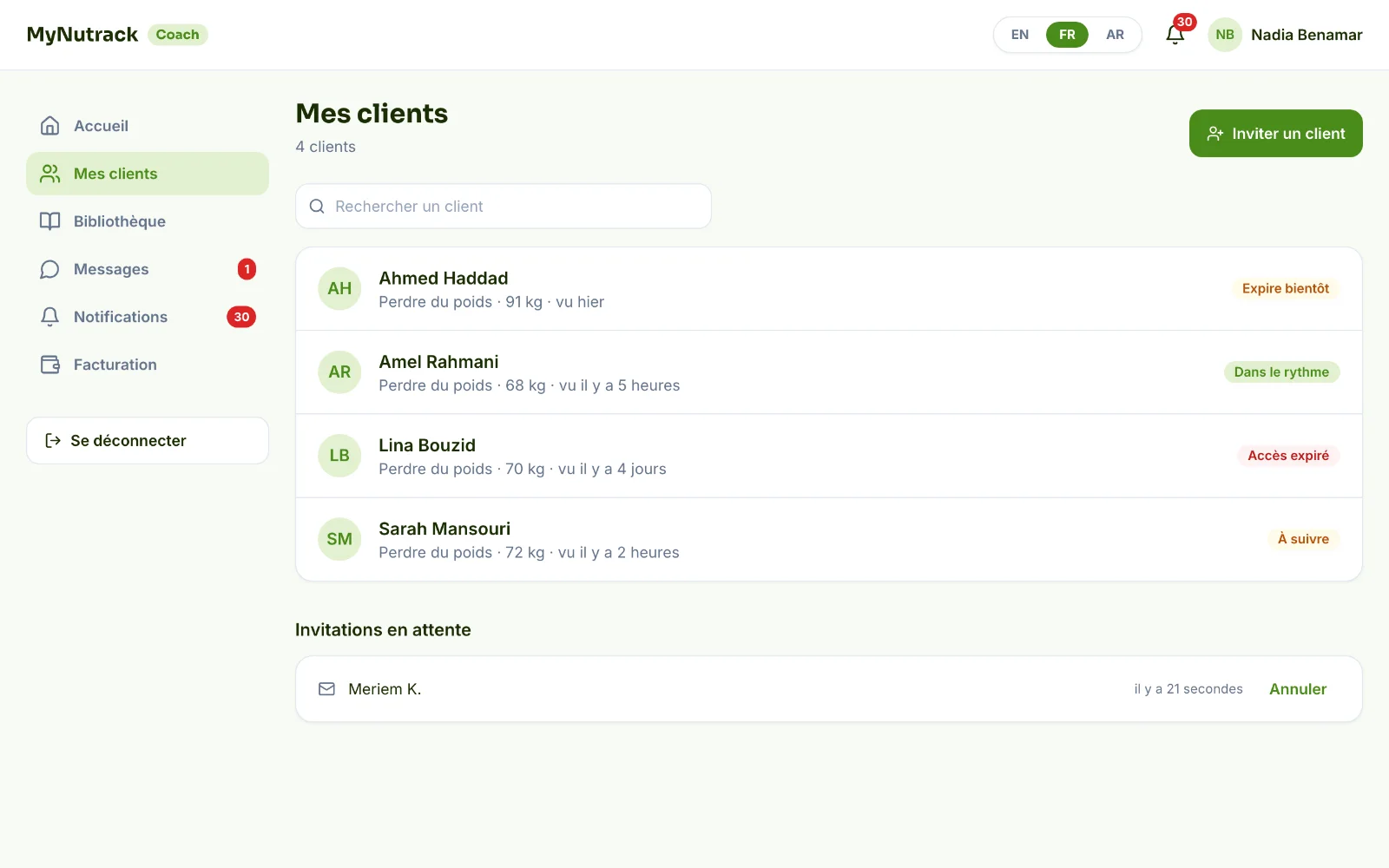Open Bibliothèque book icon in sidebar
Screen dimensions: 1389x868
coord(50,221)
